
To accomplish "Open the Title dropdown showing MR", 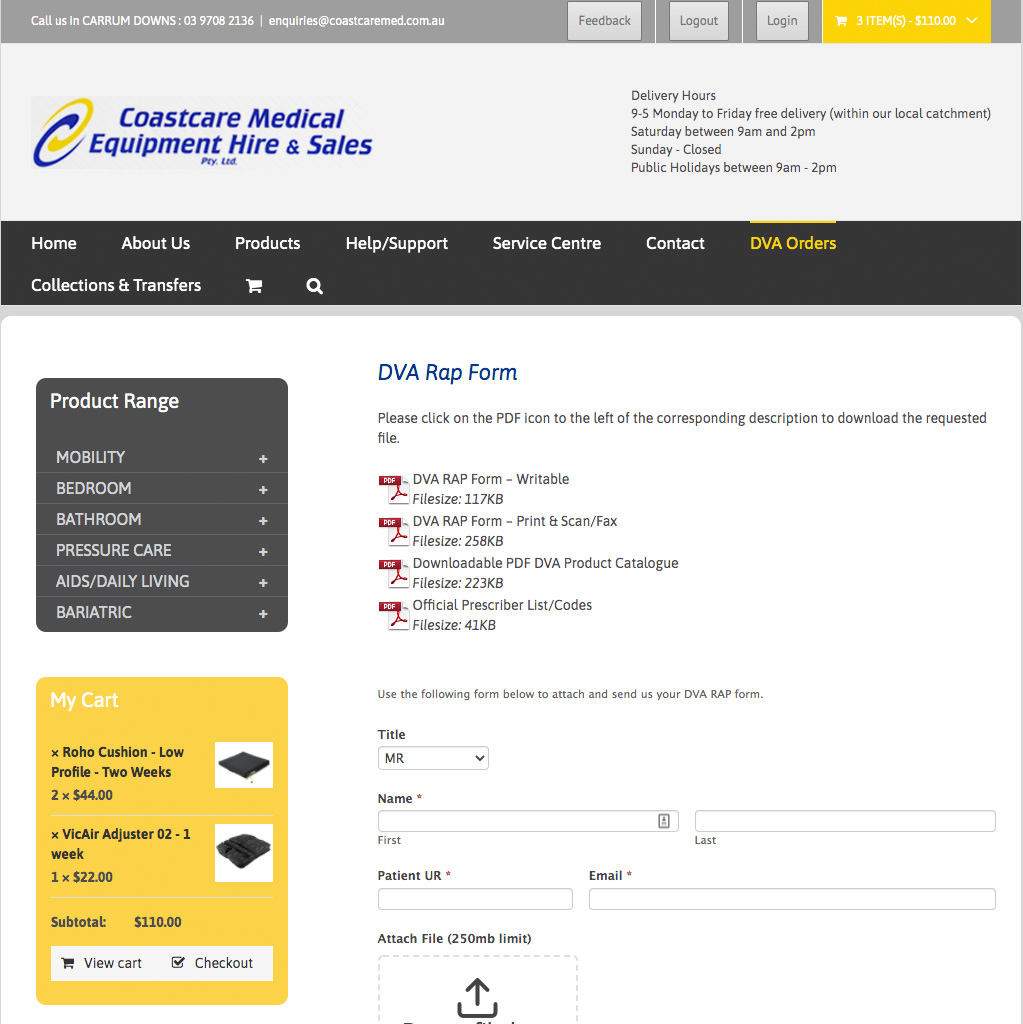I will (433, 758).
